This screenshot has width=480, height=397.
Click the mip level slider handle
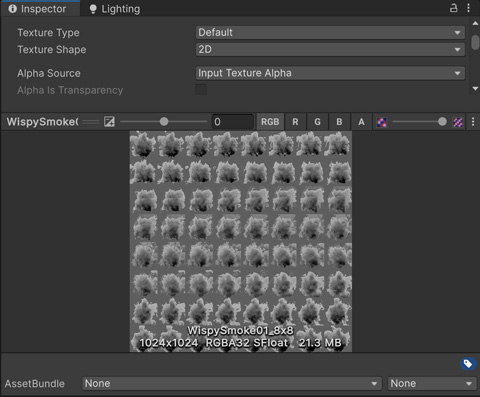click(442, 122)
